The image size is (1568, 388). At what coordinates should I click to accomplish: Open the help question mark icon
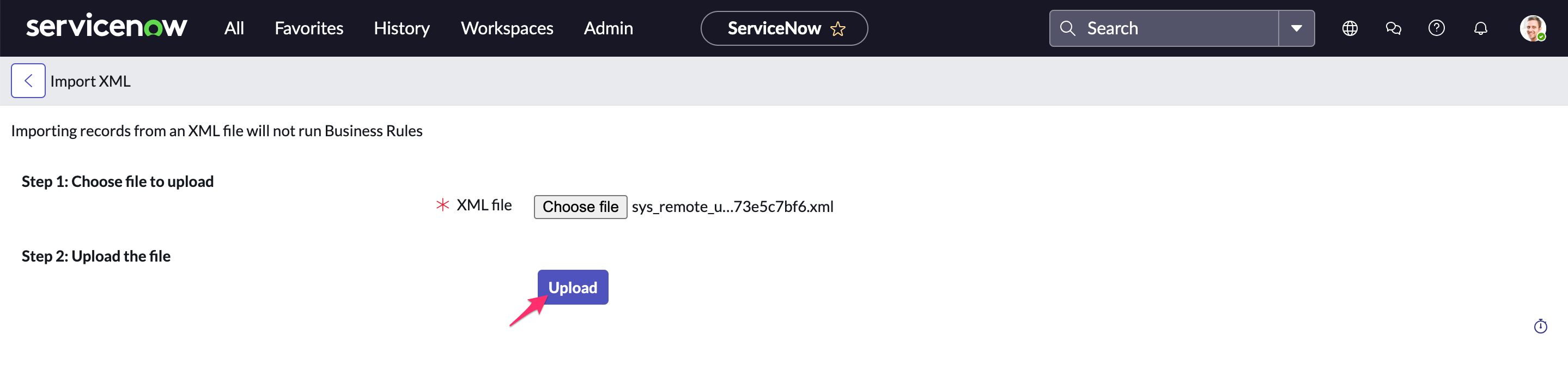click(x=1436, y=29)
